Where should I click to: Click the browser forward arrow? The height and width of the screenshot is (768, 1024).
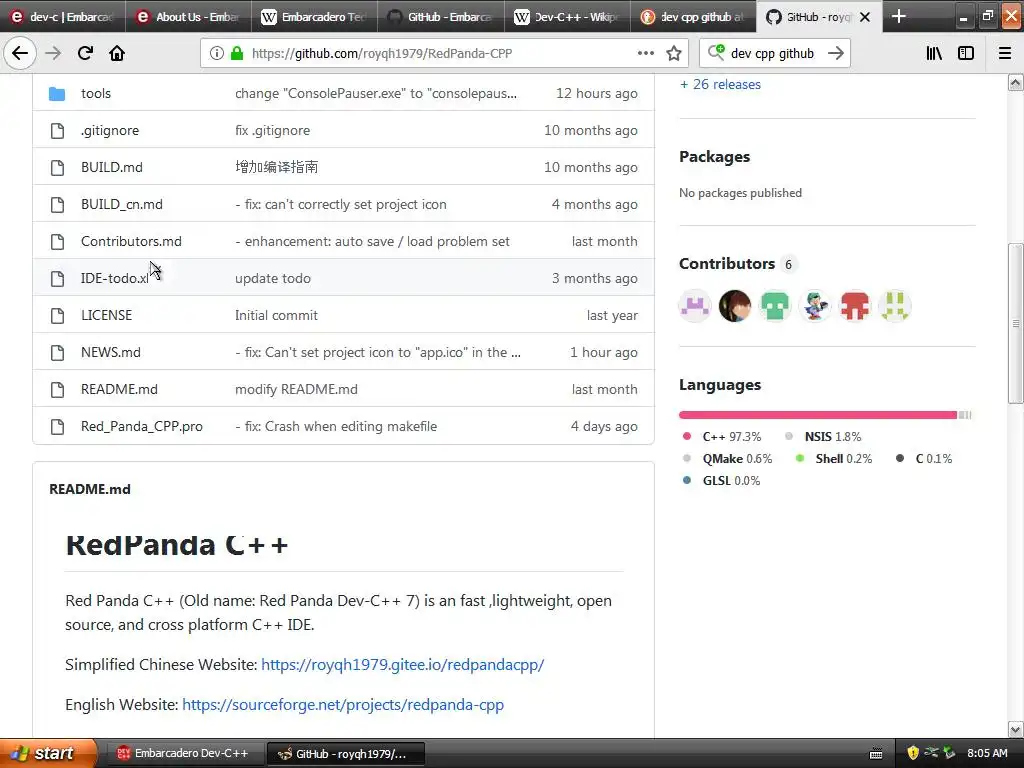[53, 53]
